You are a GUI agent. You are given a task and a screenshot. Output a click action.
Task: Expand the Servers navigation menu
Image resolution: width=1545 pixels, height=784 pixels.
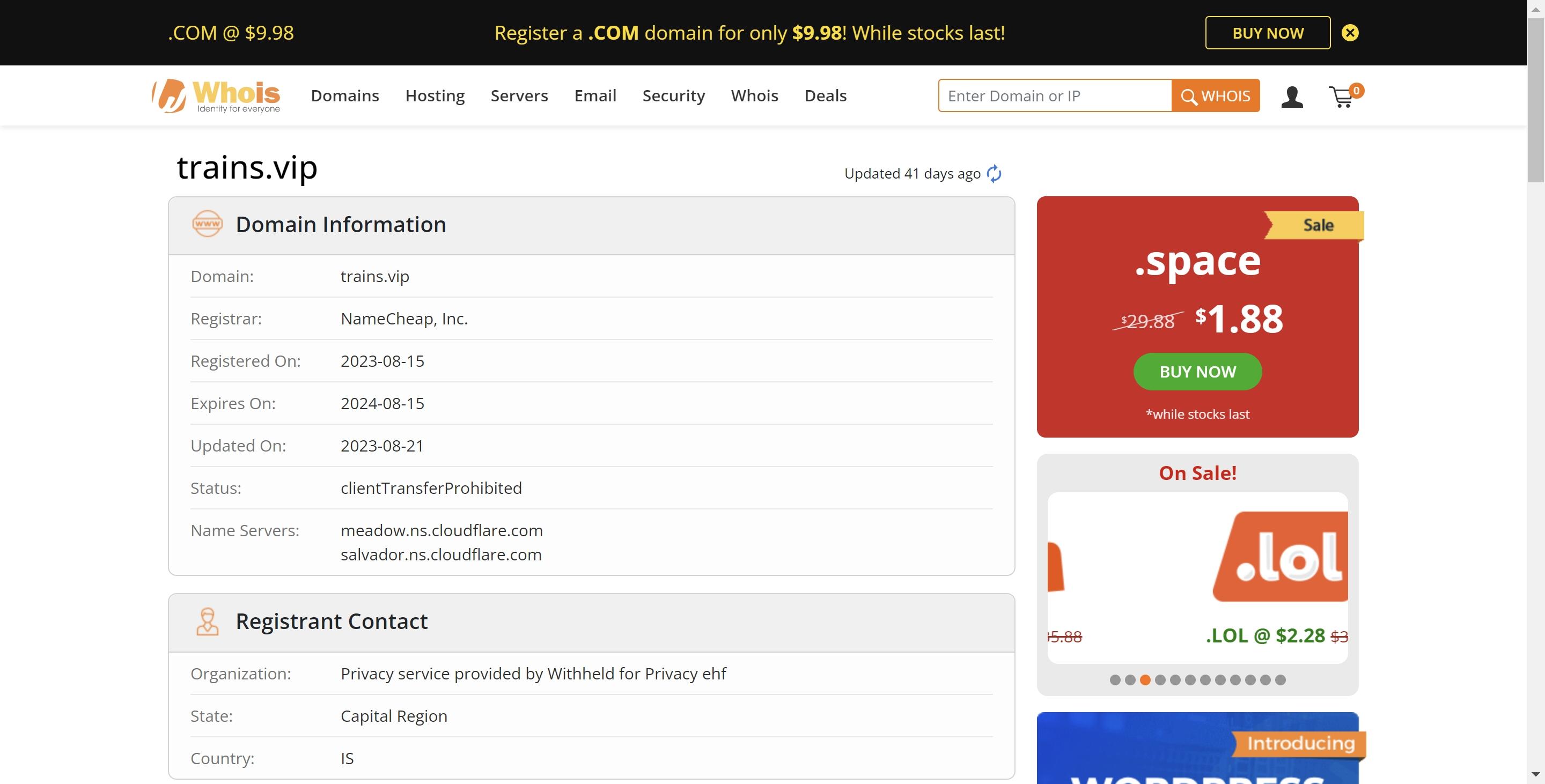click(x=519, y=95)
